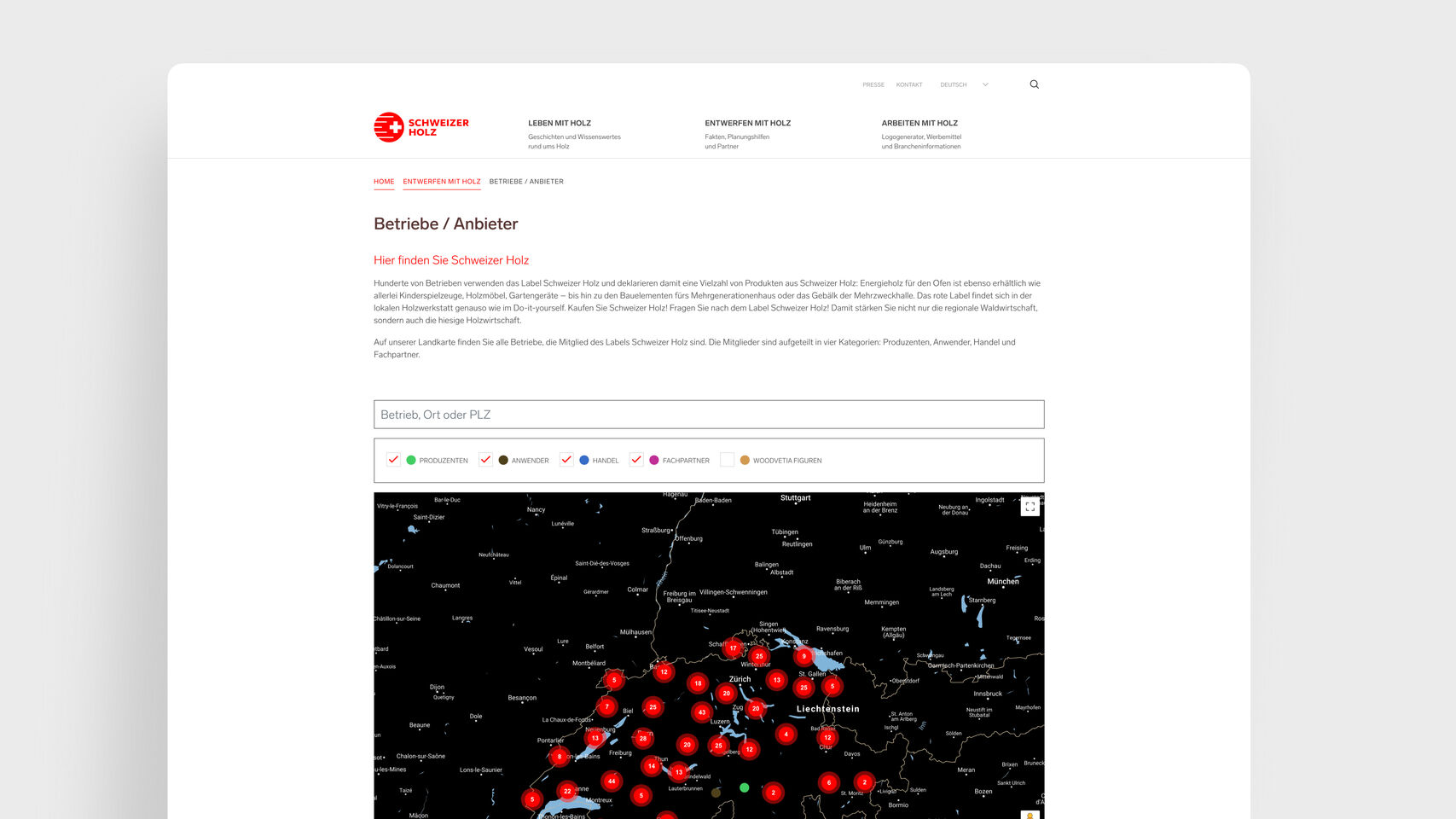Open map cluster marker 22
This screenshot has height=819, width=1456.
567,792
